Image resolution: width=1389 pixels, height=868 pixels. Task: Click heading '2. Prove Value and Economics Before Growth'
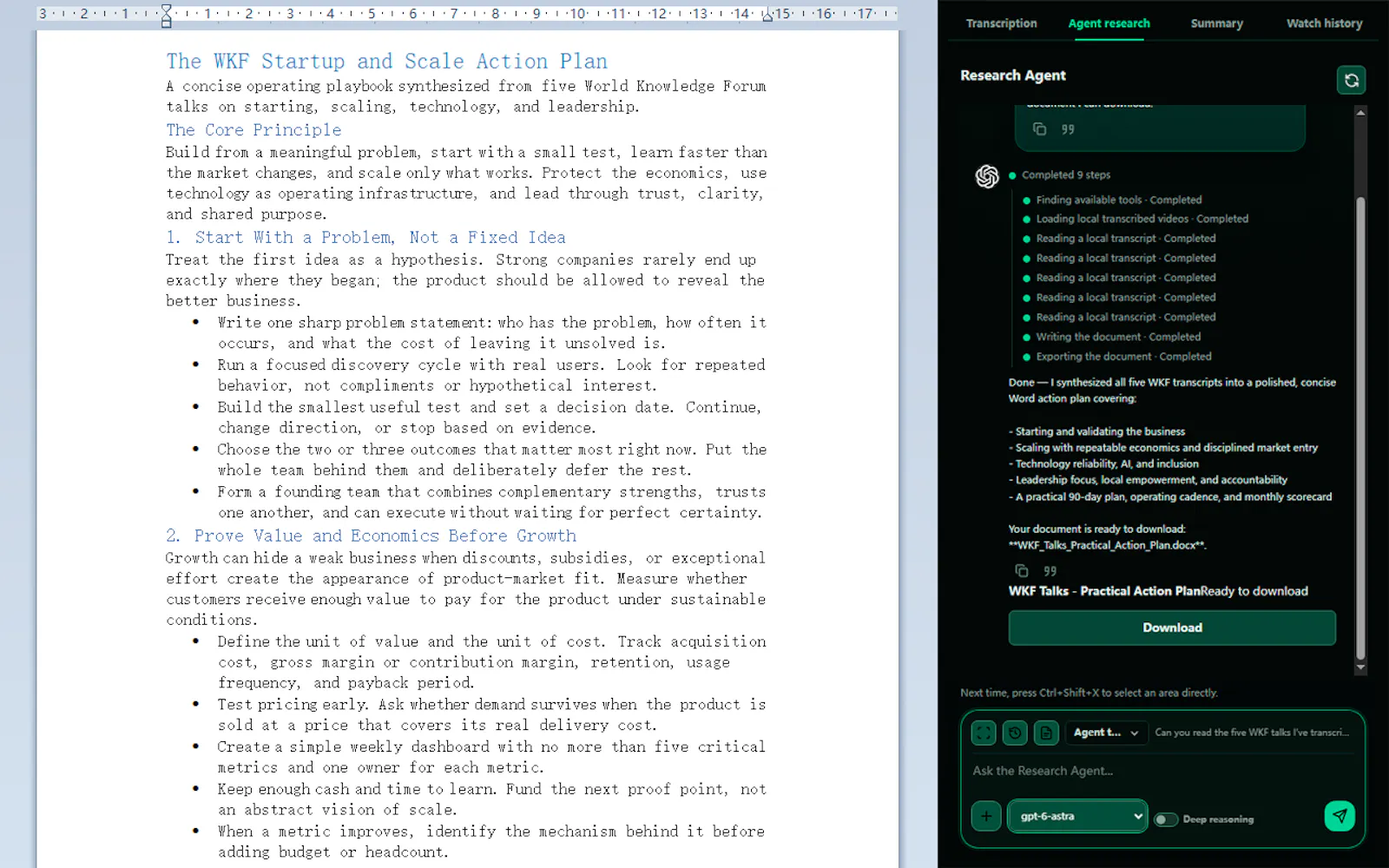(x=372, y=536)
